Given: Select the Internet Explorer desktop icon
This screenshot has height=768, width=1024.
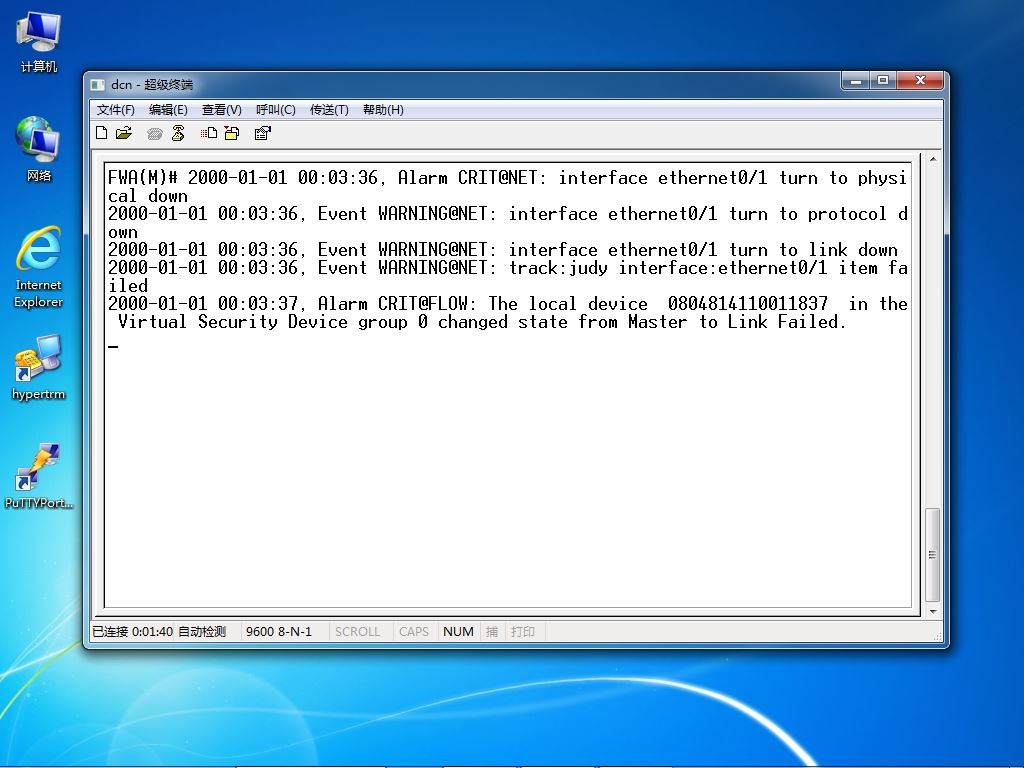Looking at the screenshot, I should [39, 268].
